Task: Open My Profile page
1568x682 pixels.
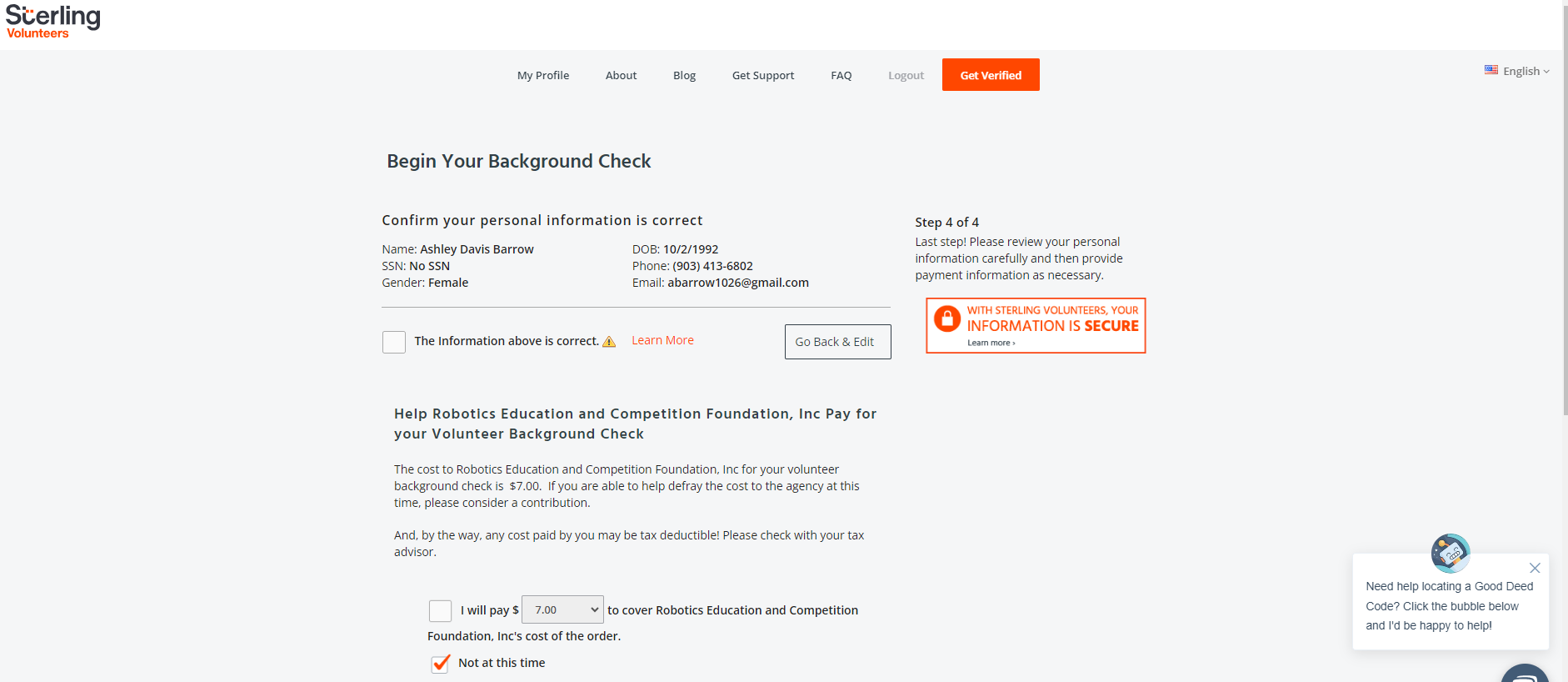Action: tap(542, 75)
